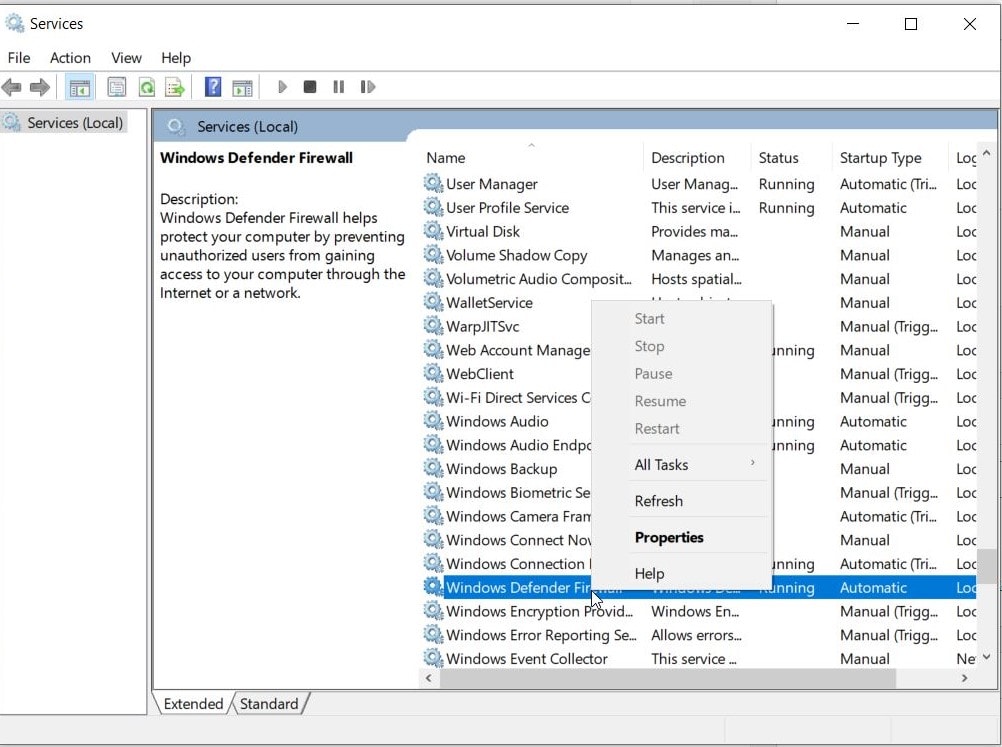
Task: Select the WalletService gear icon
Action: (433, 302)
